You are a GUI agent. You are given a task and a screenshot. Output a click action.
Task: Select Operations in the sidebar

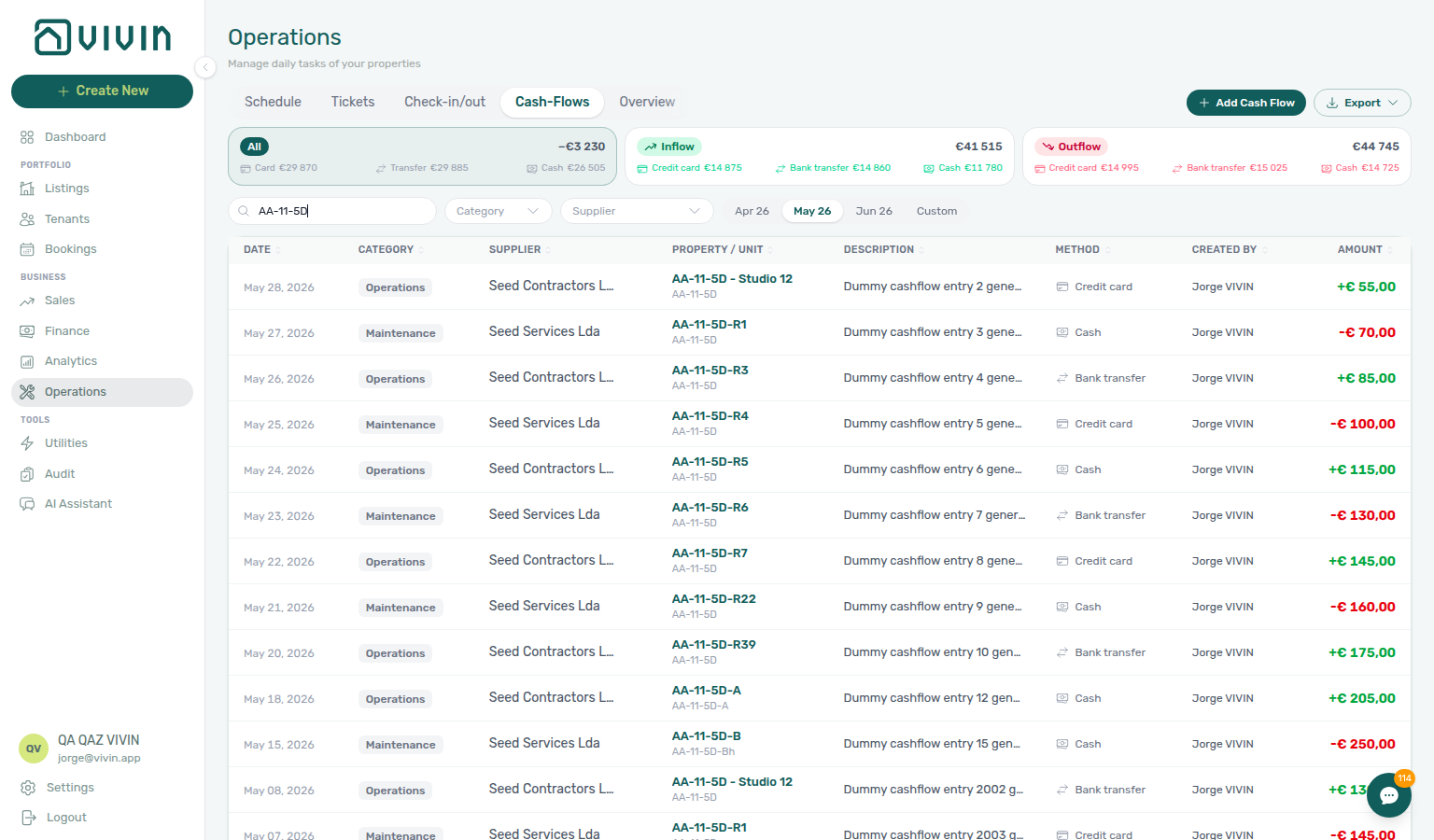(102, 392)
